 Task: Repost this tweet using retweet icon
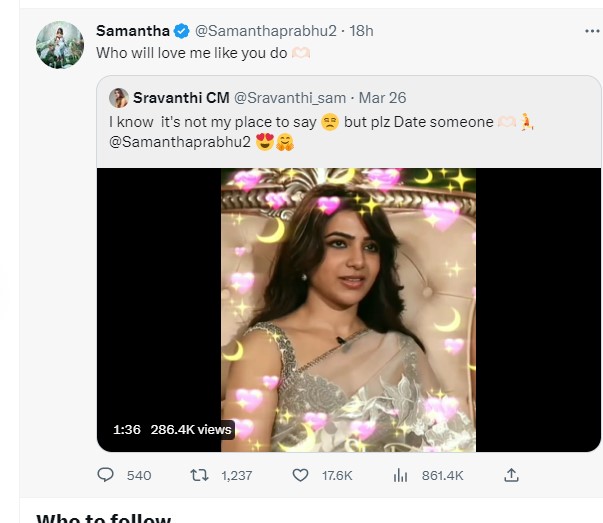[198, 475]
